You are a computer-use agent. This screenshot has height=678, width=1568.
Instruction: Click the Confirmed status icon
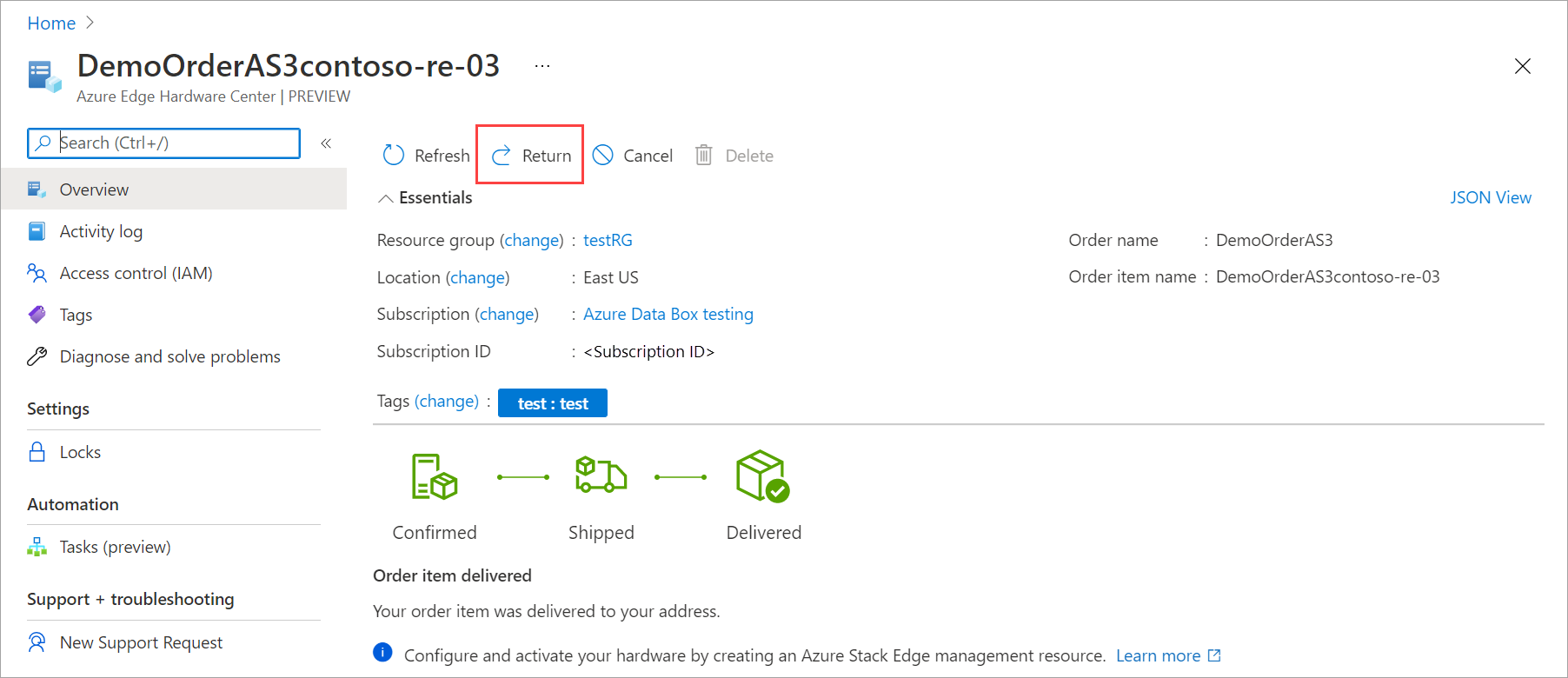pos(434,476)
